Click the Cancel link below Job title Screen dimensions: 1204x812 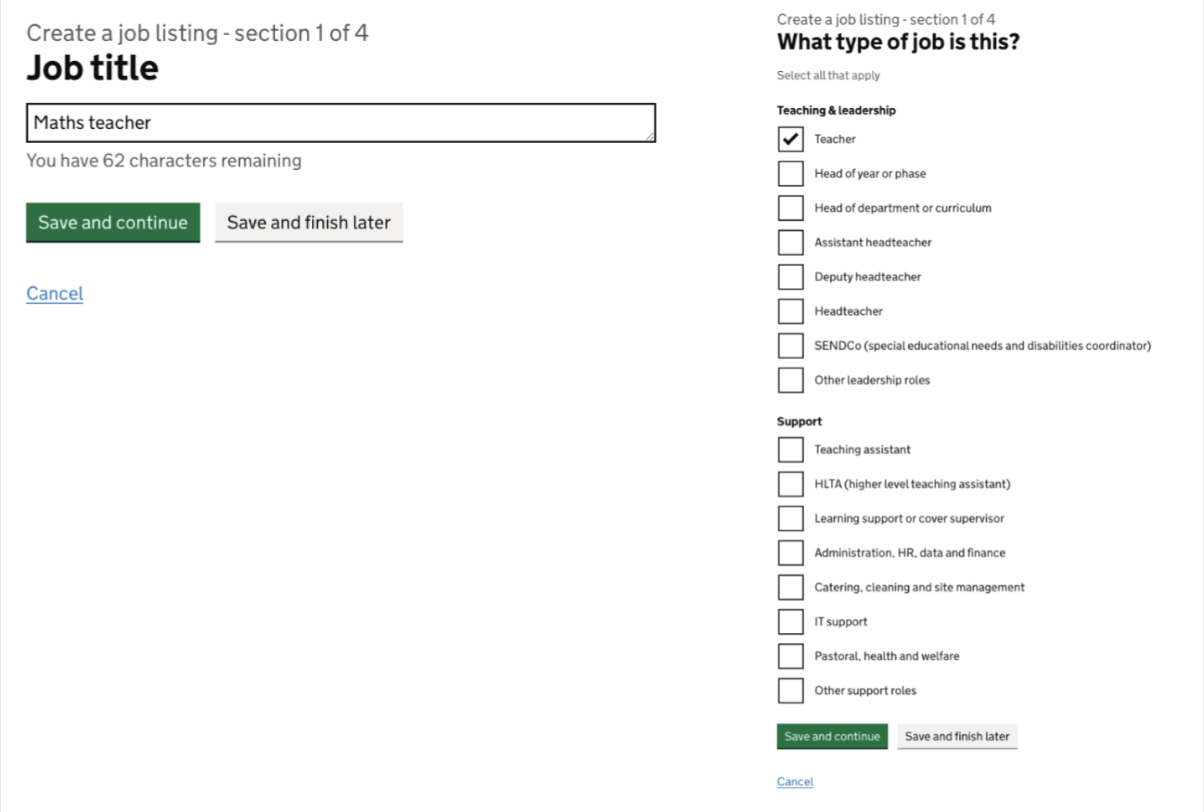coord(54,293)
